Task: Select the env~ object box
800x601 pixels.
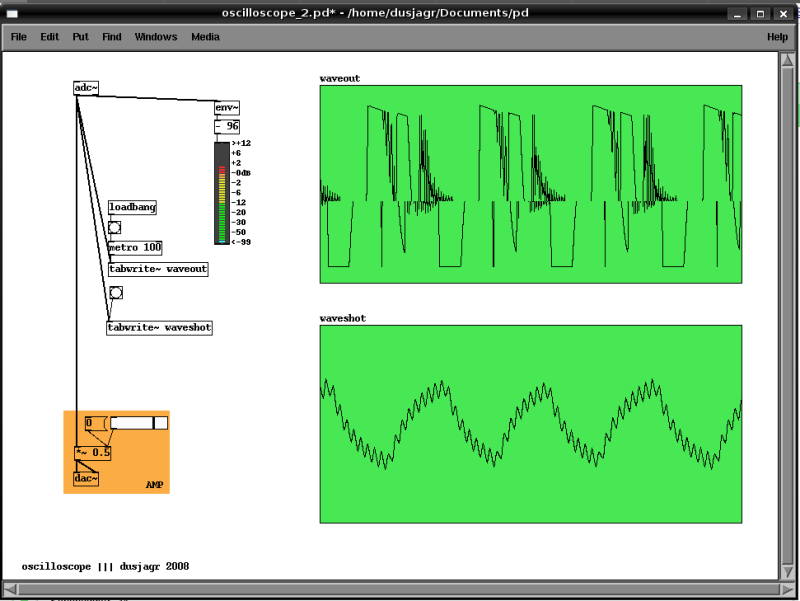Action: (227, 108)
